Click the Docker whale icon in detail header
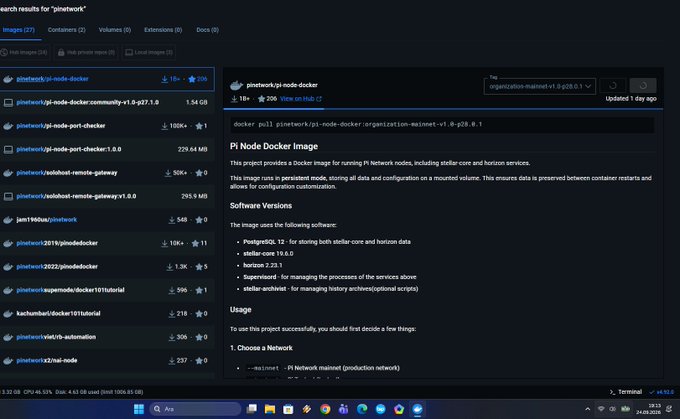This screenshot has height=419, width=680. click(x=236, y=85)
